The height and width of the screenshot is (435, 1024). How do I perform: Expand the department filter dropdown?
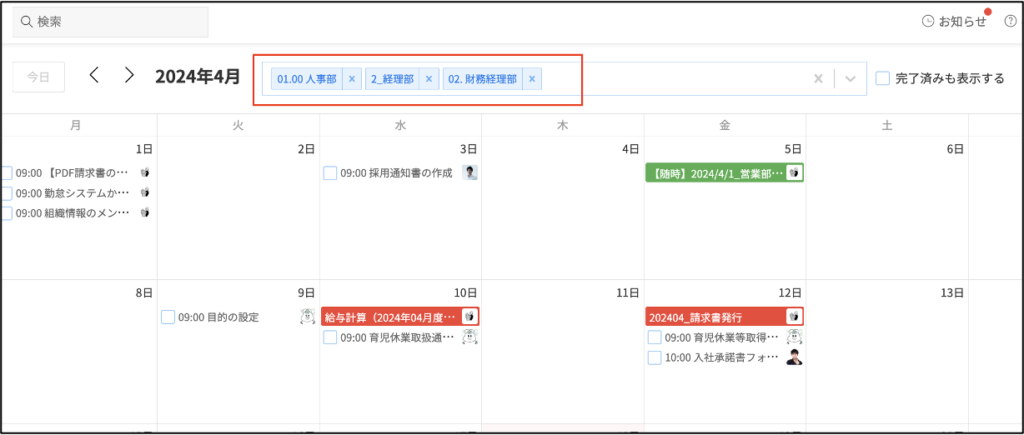(850, 79)
